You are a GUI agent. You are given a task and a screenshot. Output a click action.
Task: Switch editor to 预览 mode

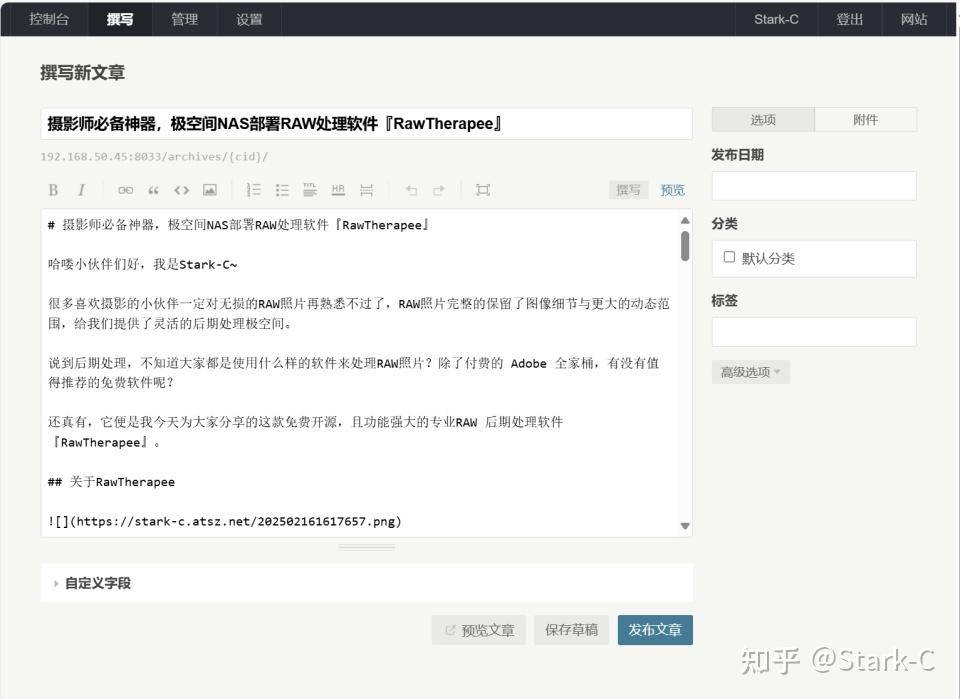click(x=672, y=190)
